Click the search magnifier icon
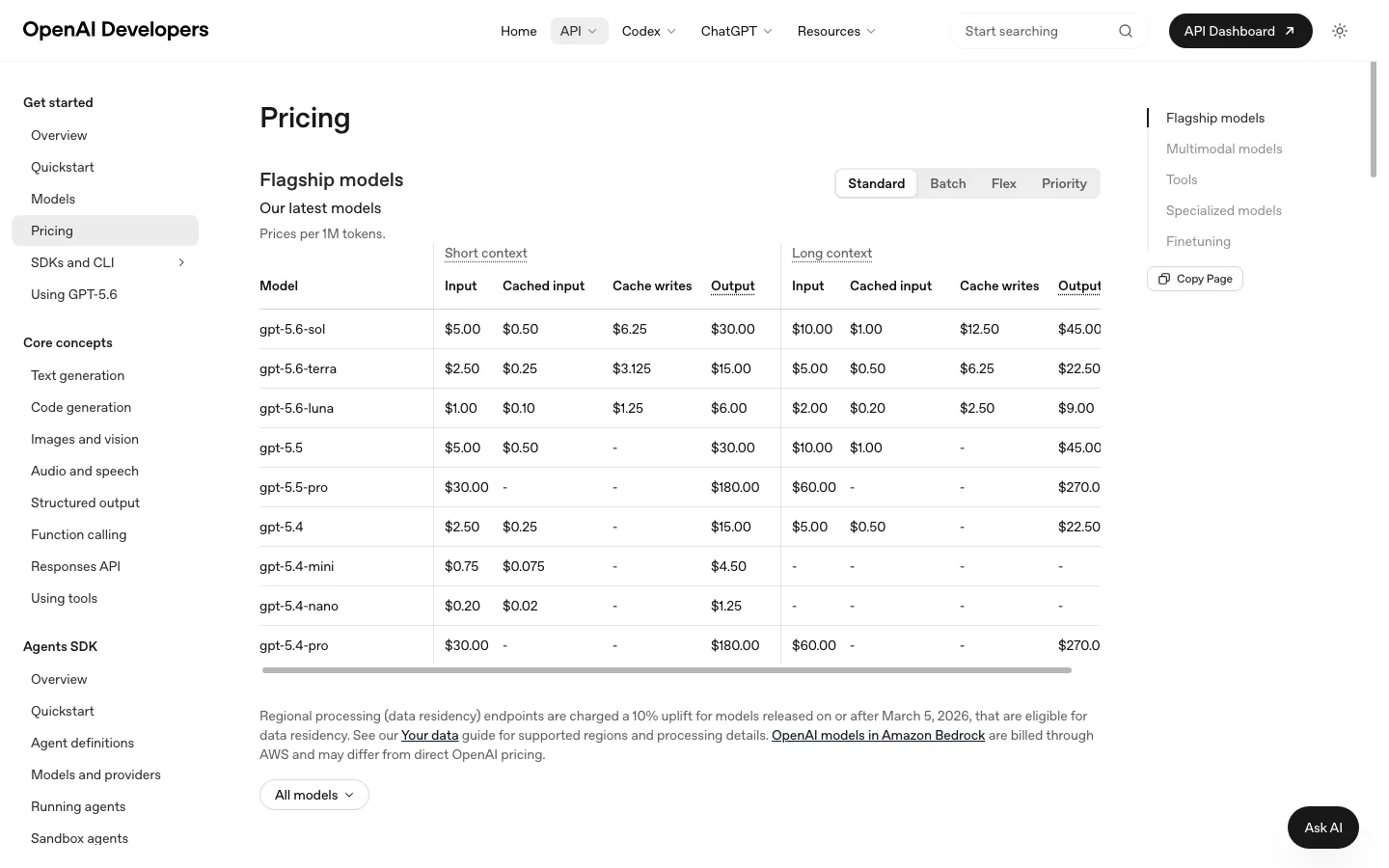The image size is (1389, 868). click(x=1126, y=31)
